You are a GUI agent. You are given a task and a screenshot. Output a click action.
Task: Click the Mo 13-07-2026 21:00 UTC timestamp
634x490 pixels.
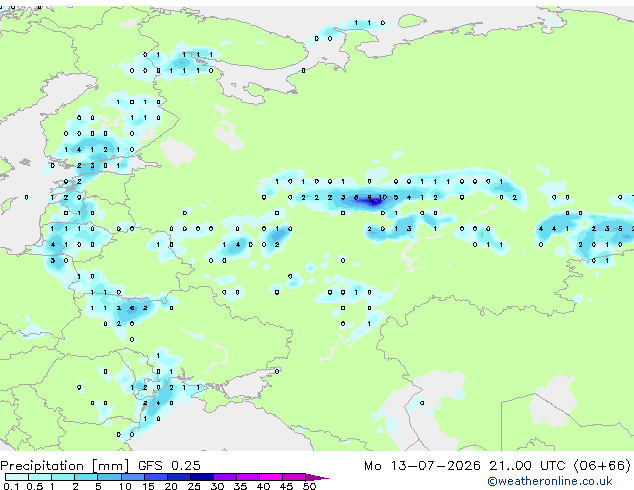[465, 466]
